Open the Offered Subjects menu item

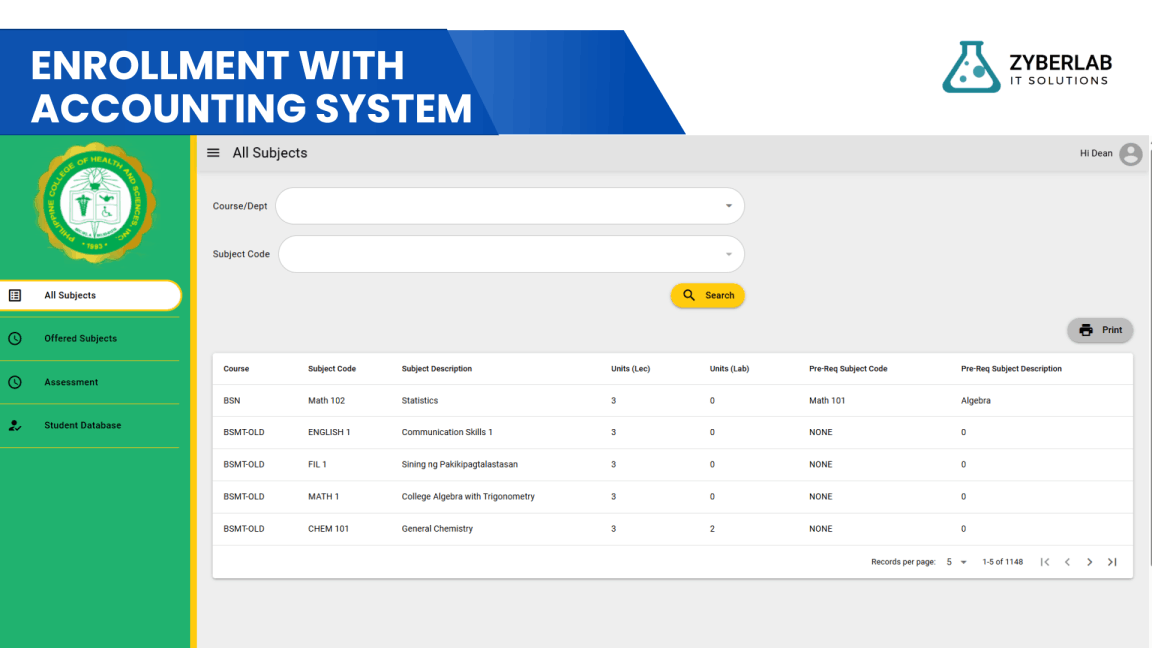[81, 339]
